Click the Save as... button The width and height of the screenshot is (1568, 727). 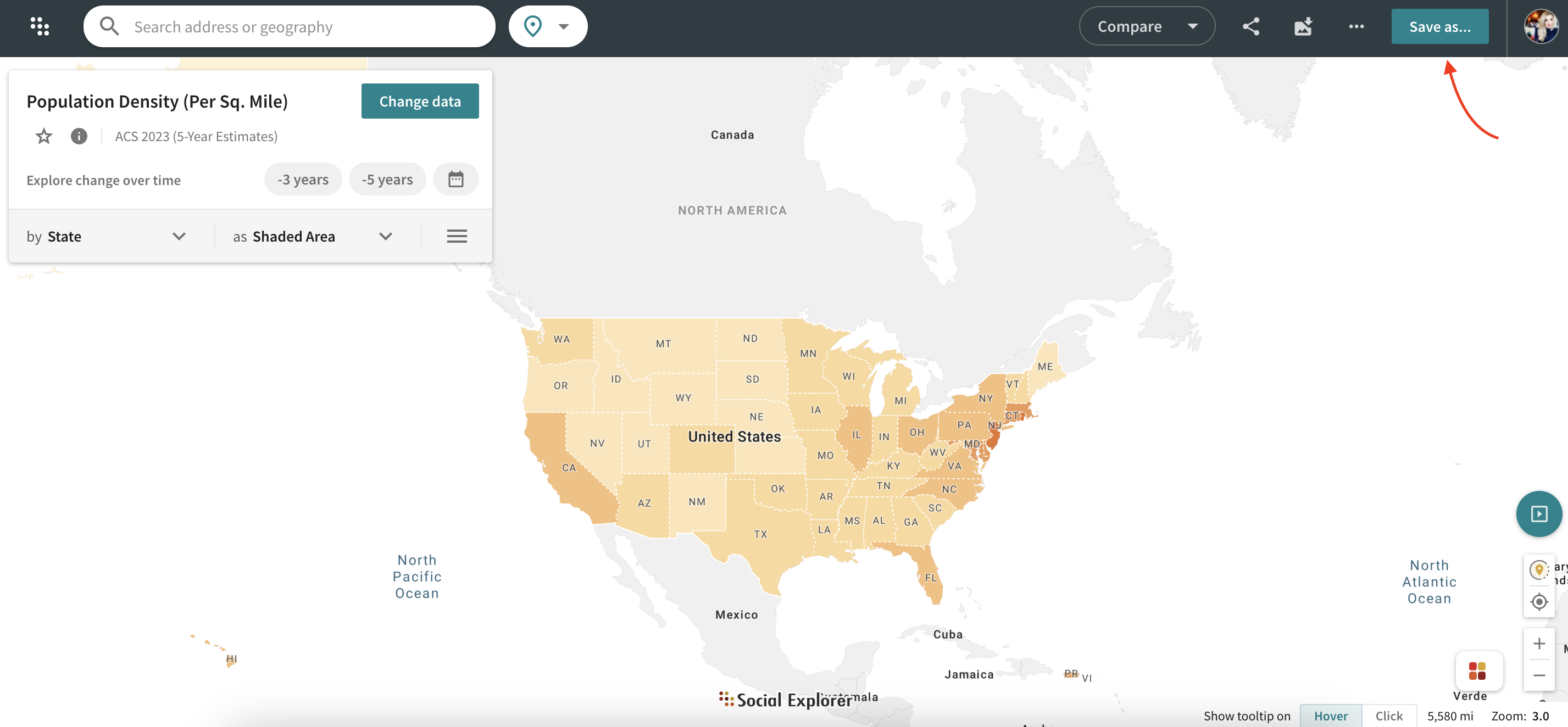click(1439, 26)
